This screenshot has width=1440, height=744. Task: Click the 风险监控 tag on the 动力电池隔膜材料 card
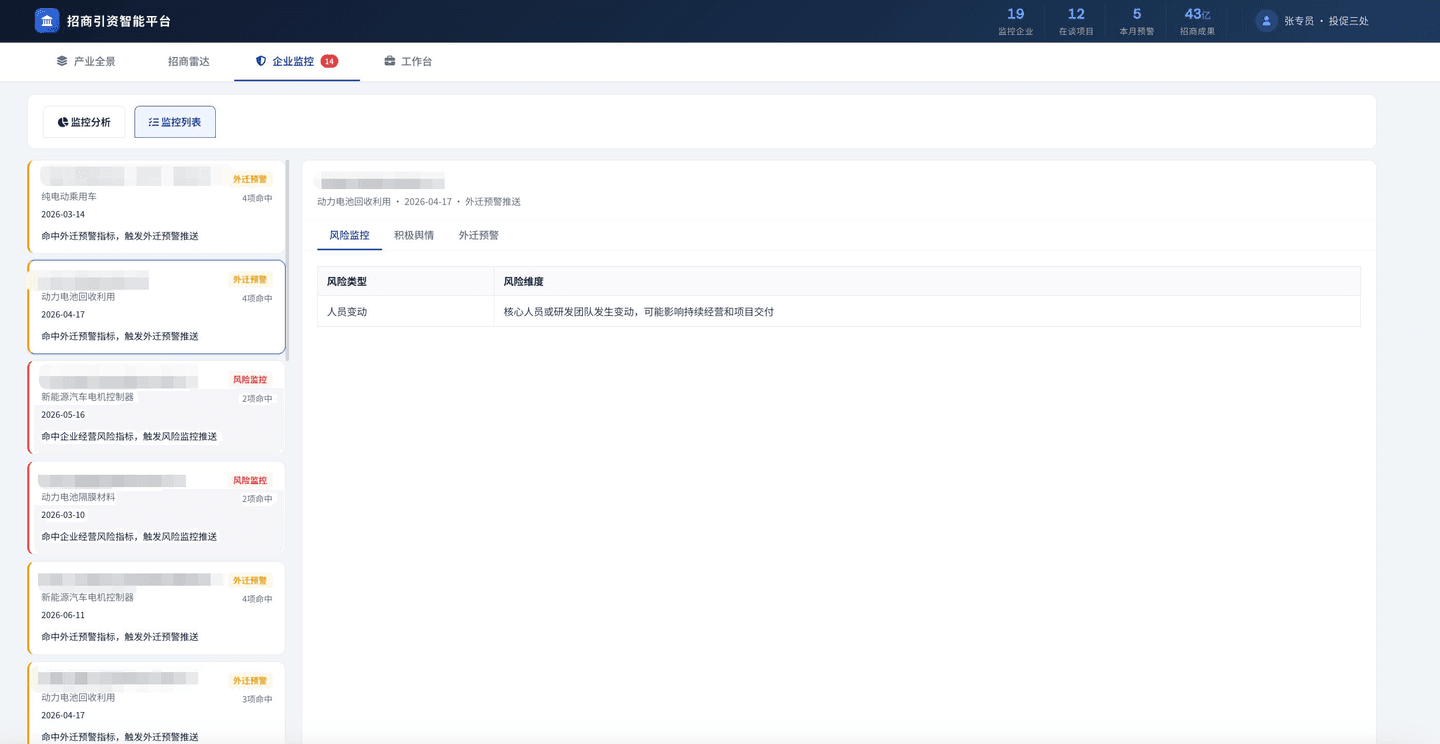250,480
